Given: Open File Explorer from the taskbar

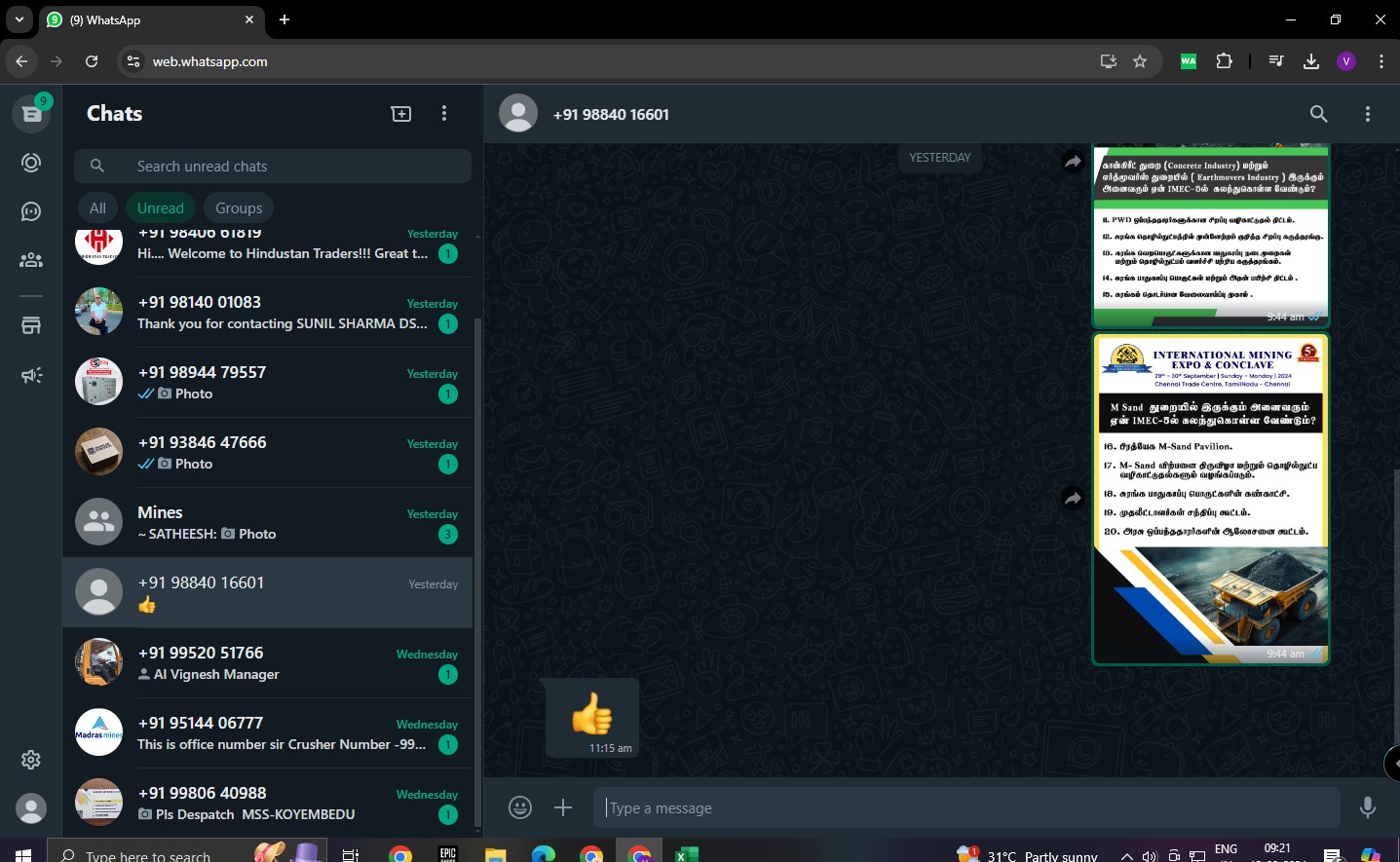Looking at the screenshot, I should (x=496, y=854).
